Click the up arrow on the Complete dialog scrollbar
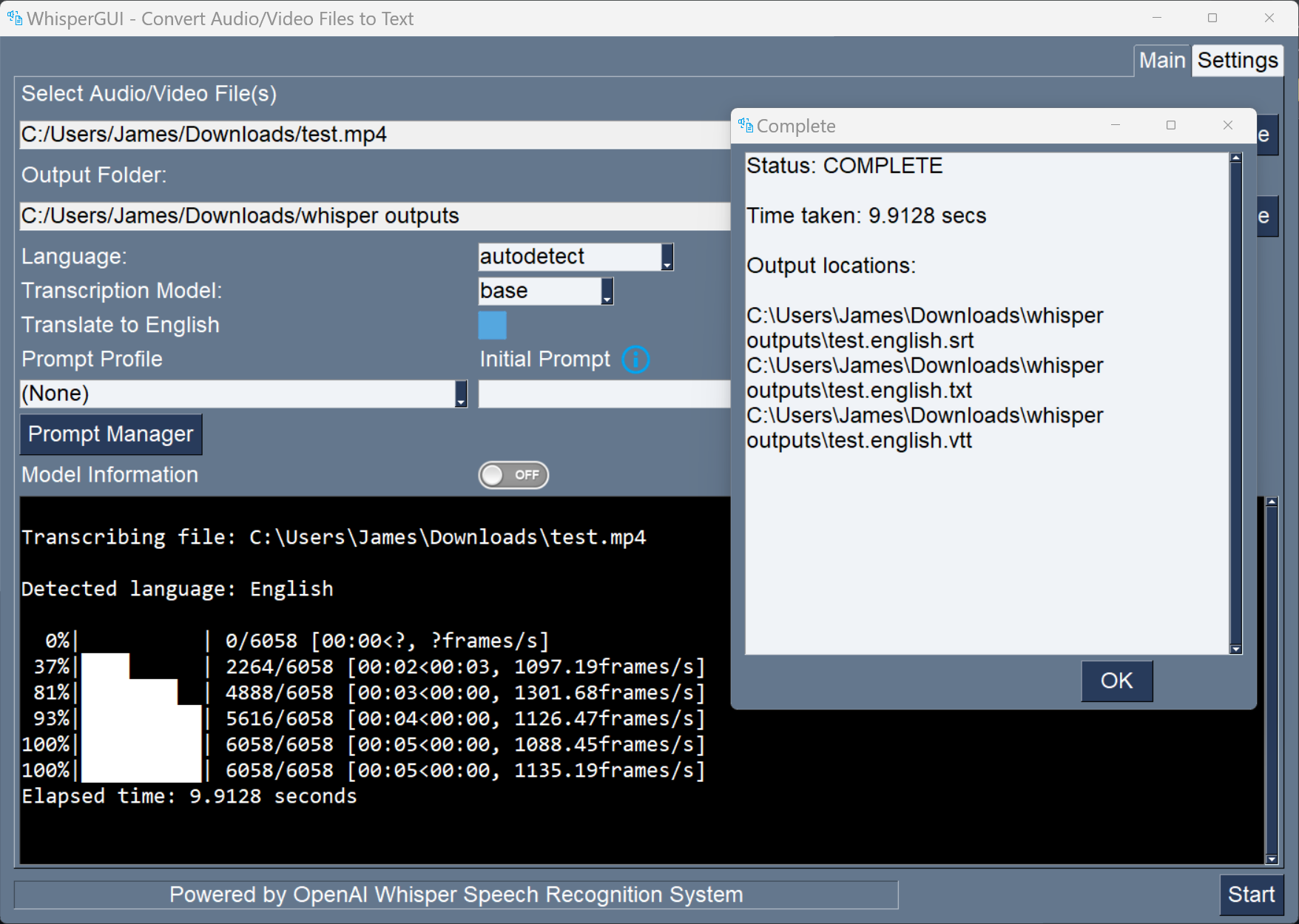This screenshot has width=1299, height=924. 1235,157
